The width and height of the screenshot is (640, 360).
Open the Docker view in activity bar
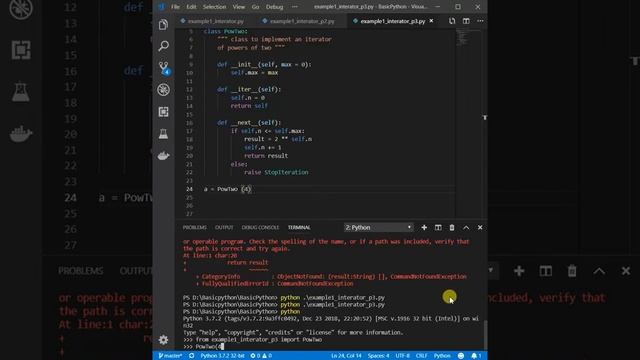[163, 156]
